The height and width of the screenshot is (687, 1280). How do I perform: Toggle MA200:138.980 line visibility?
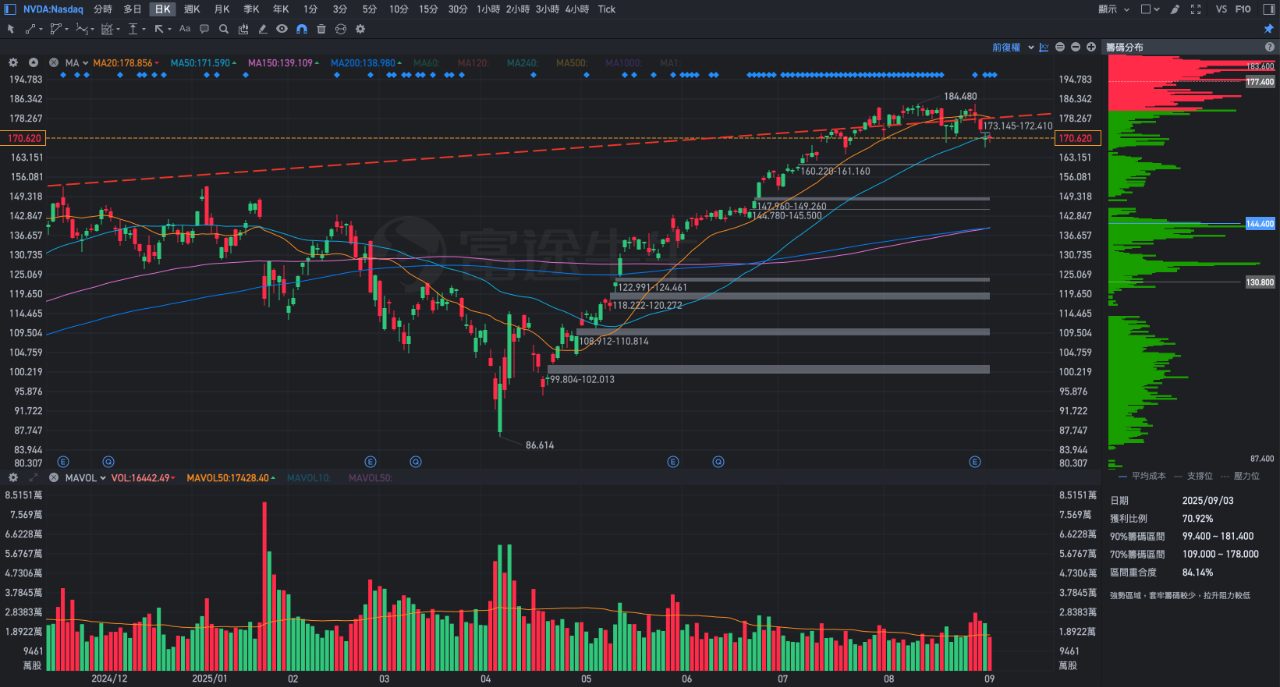[365, 63]
